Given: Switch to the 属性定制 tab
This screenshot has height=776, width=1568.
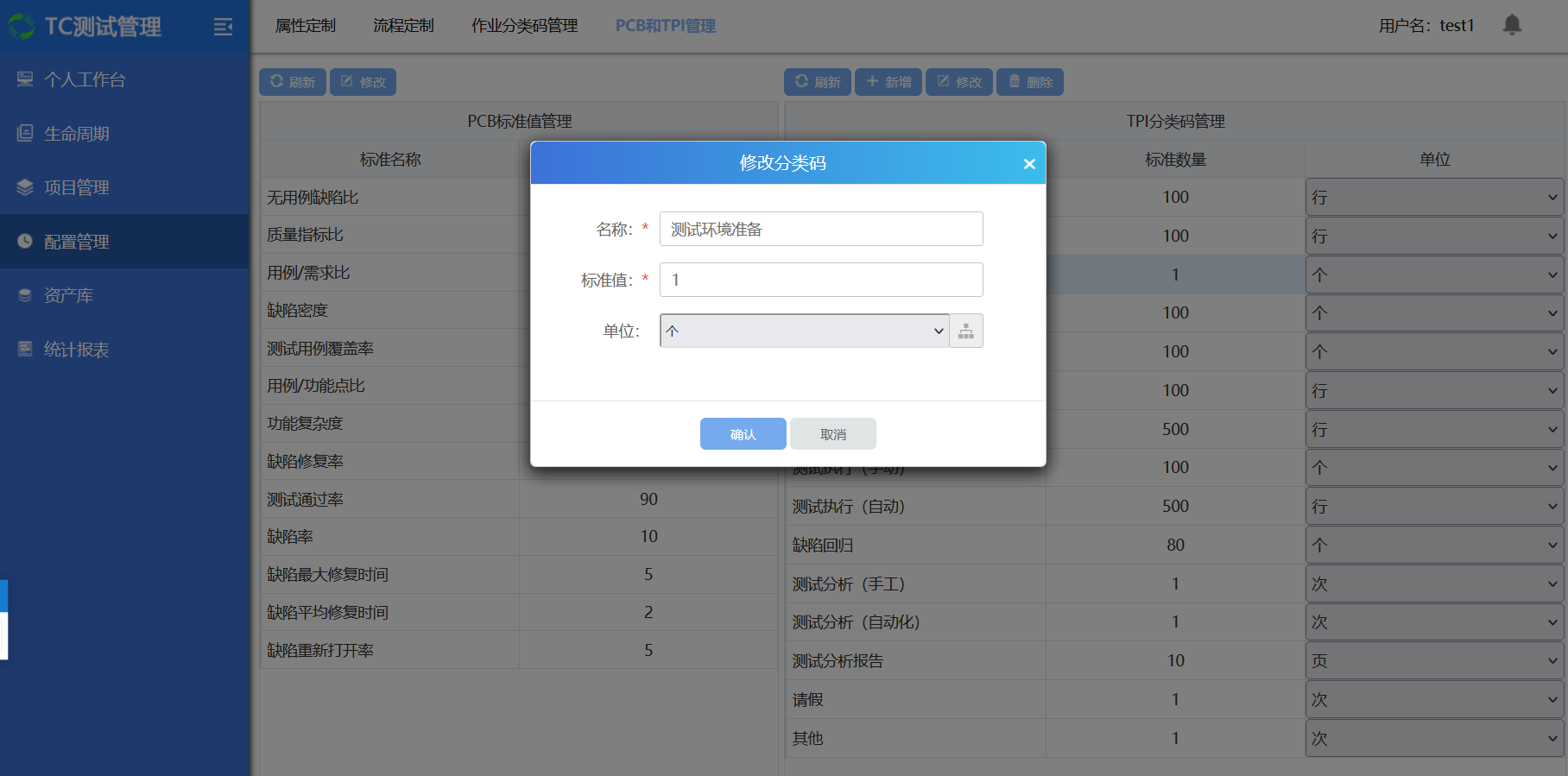Looking at the screenshot, I should point(305,26).
